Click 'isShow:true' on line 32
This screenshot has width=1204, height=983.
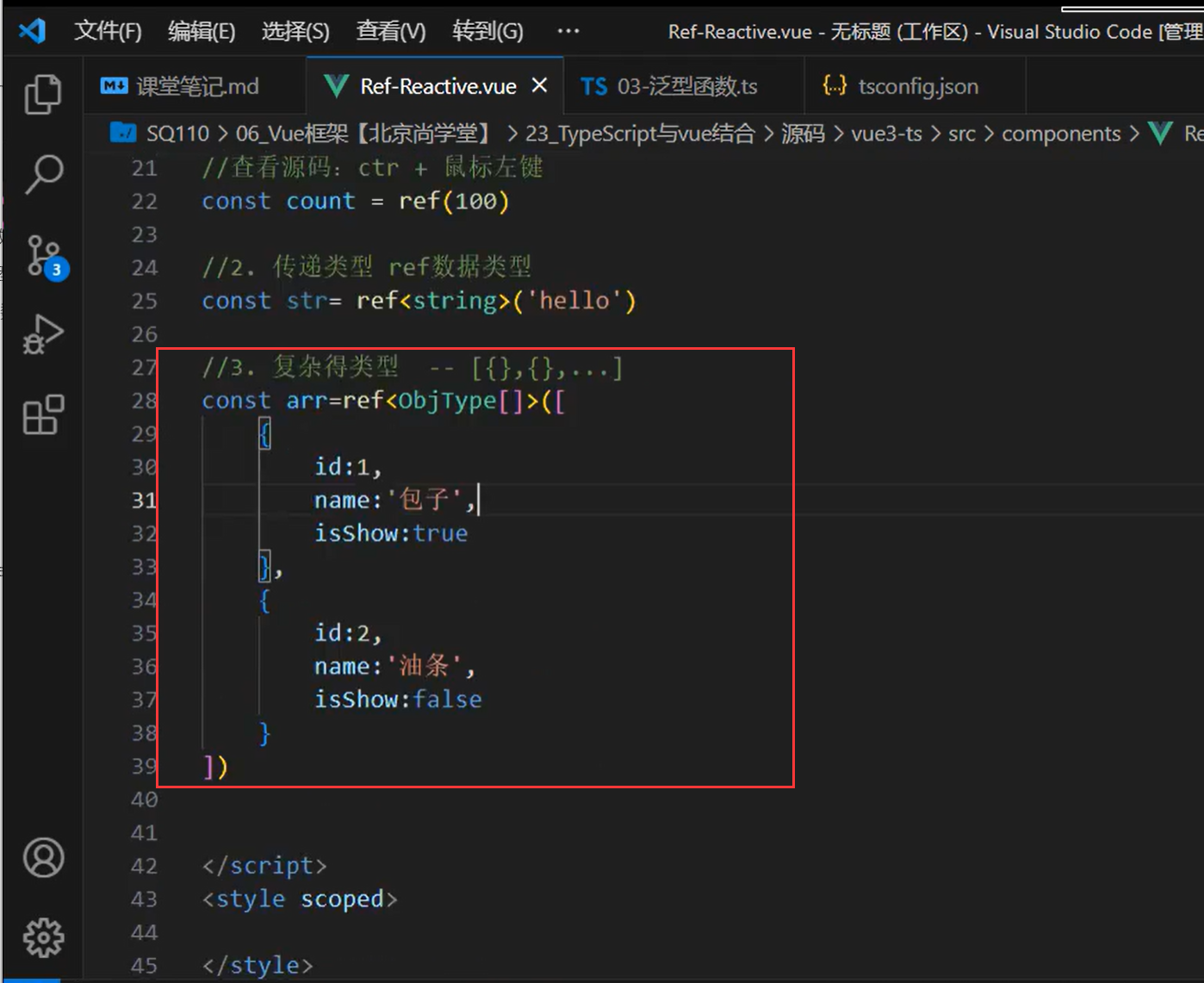click(391, 533)
